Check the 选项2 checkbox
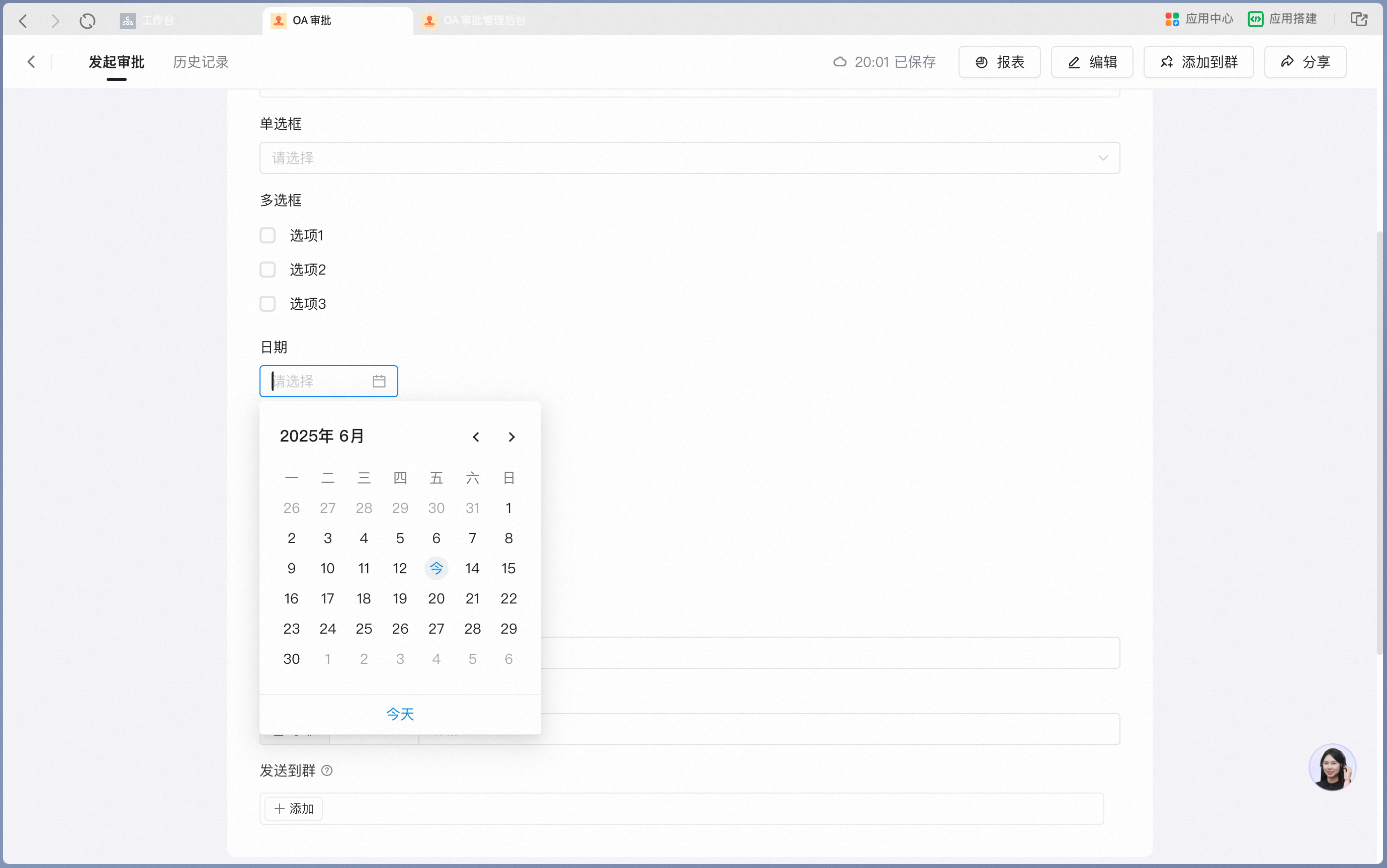Viewport: 1387px width, 868px height. (268, 269)
